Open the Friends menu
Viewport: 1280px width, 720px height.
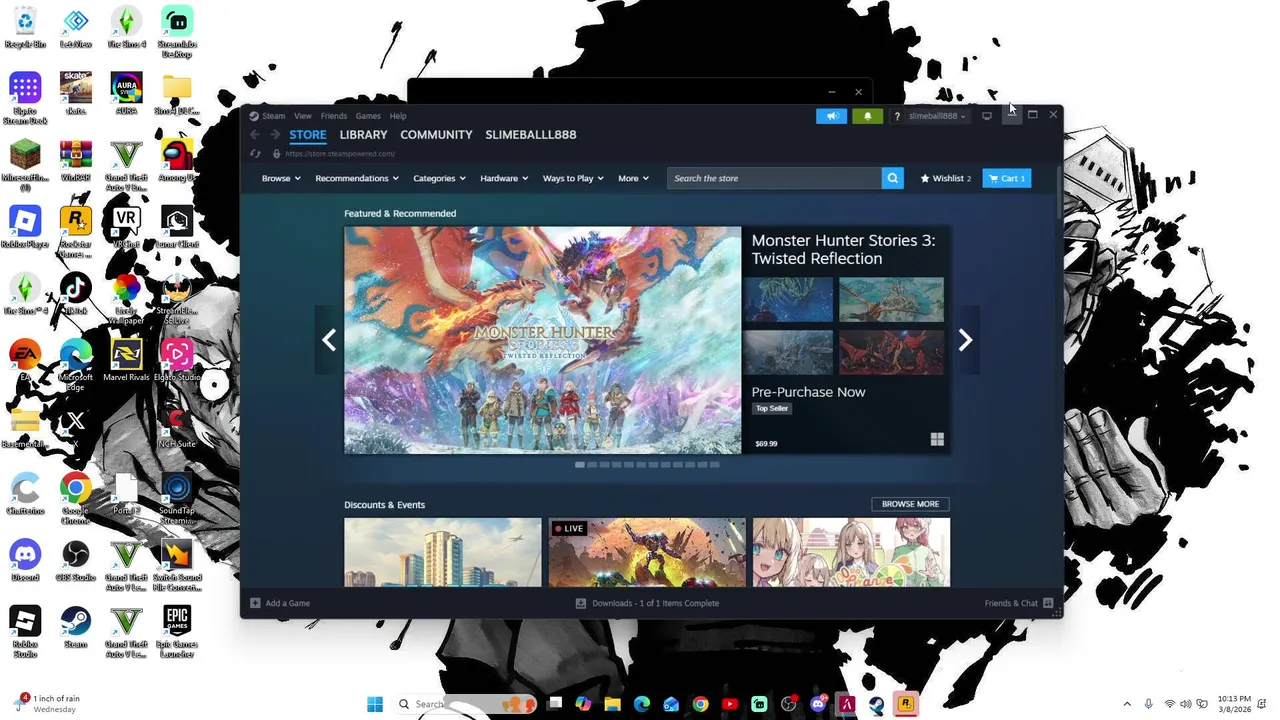333,116
